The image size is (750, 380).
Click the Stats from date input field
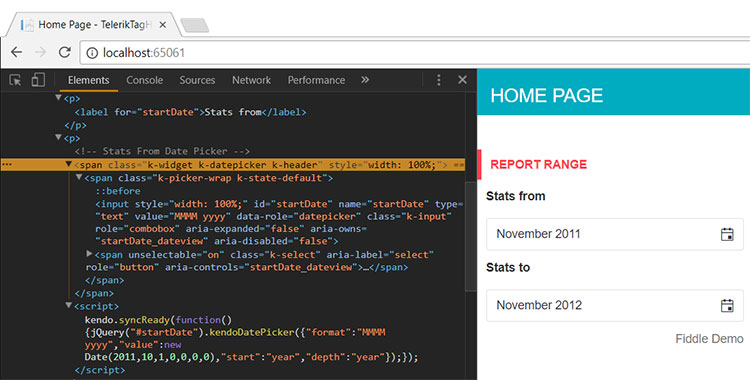[x=615, y=234]
